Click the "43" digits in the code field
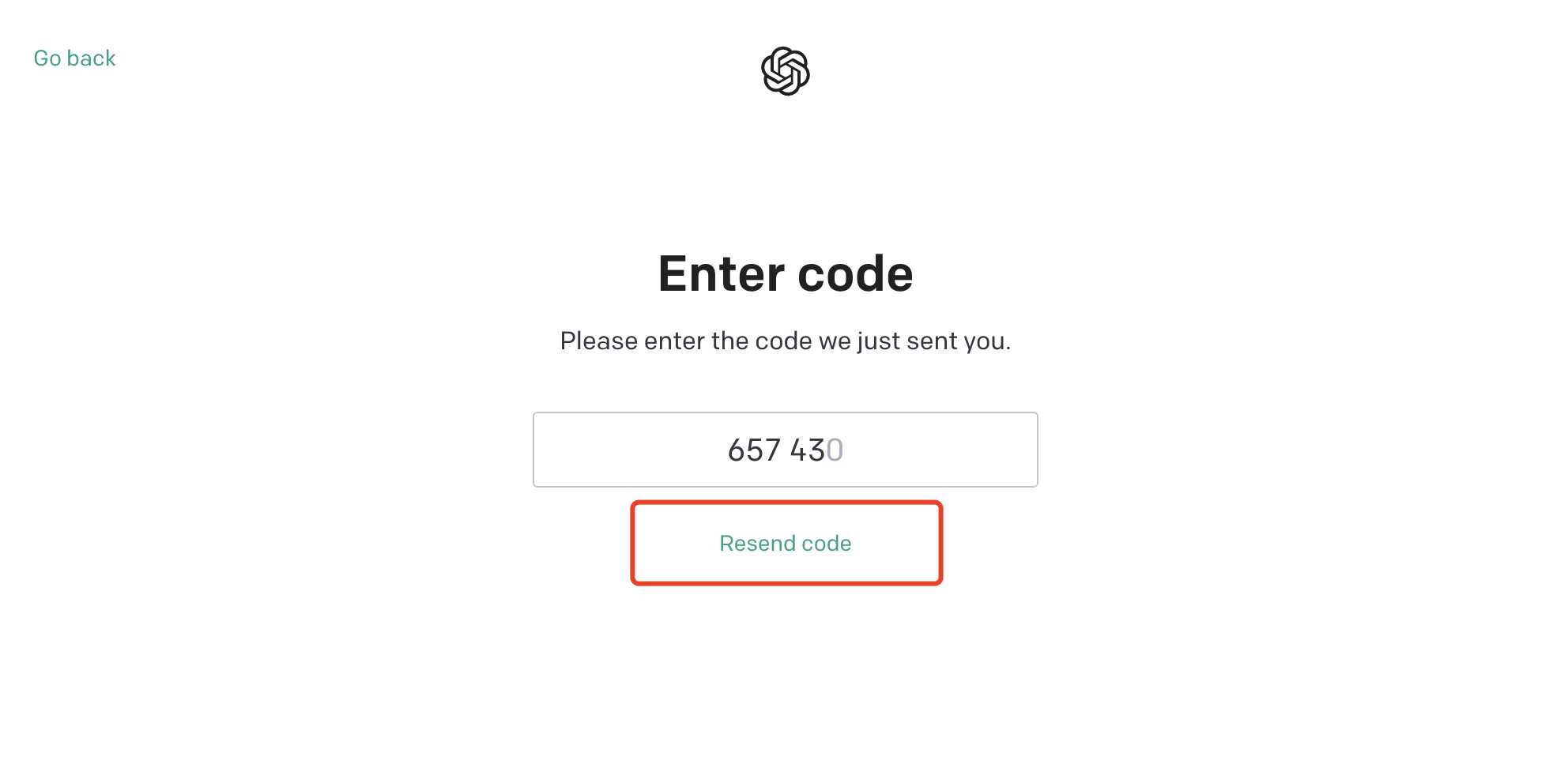This screenshot has width=1568, height=757. 807,450
